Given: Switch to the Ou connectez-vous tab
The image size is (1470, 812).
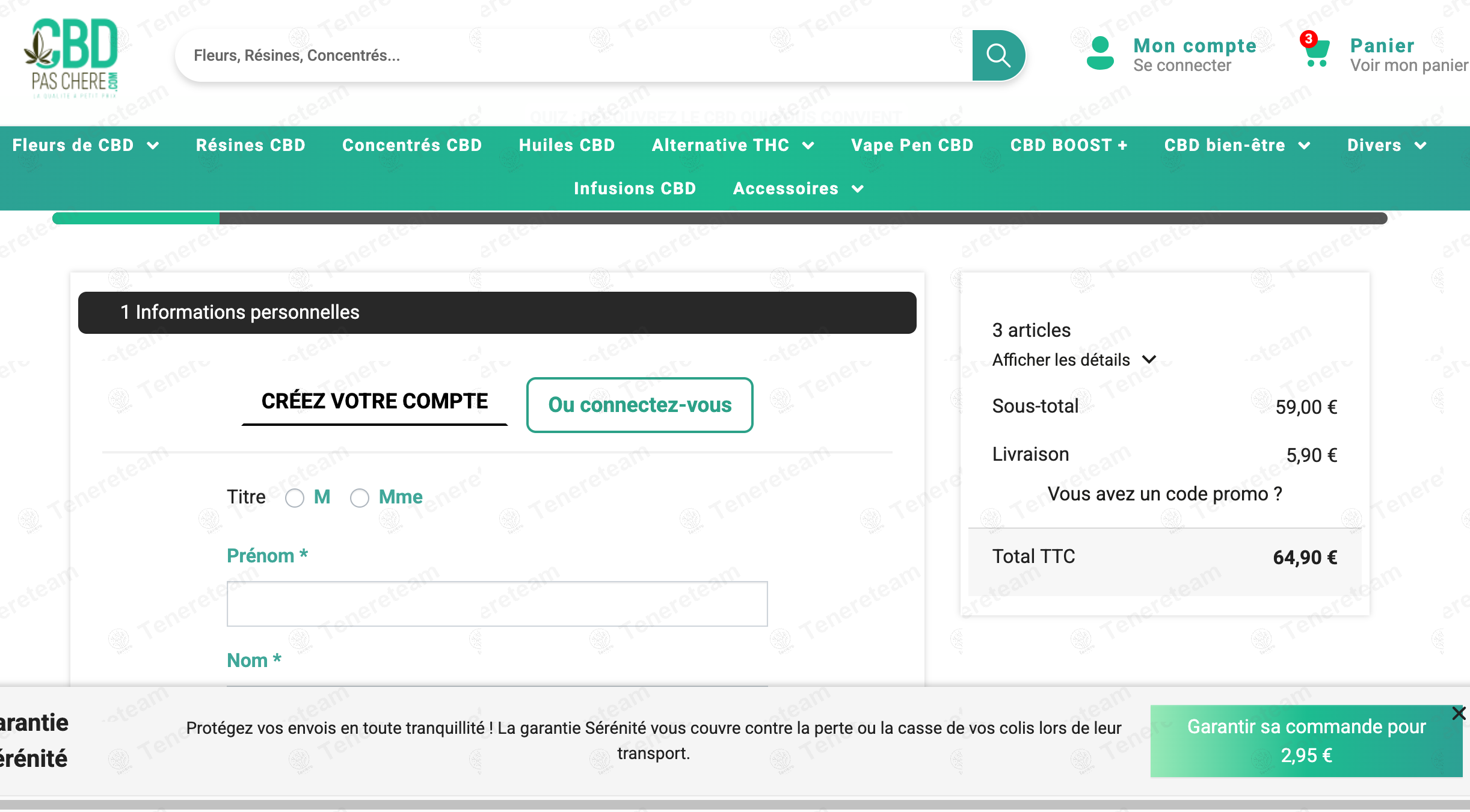Looking at the screenshot, I should 639,405.
